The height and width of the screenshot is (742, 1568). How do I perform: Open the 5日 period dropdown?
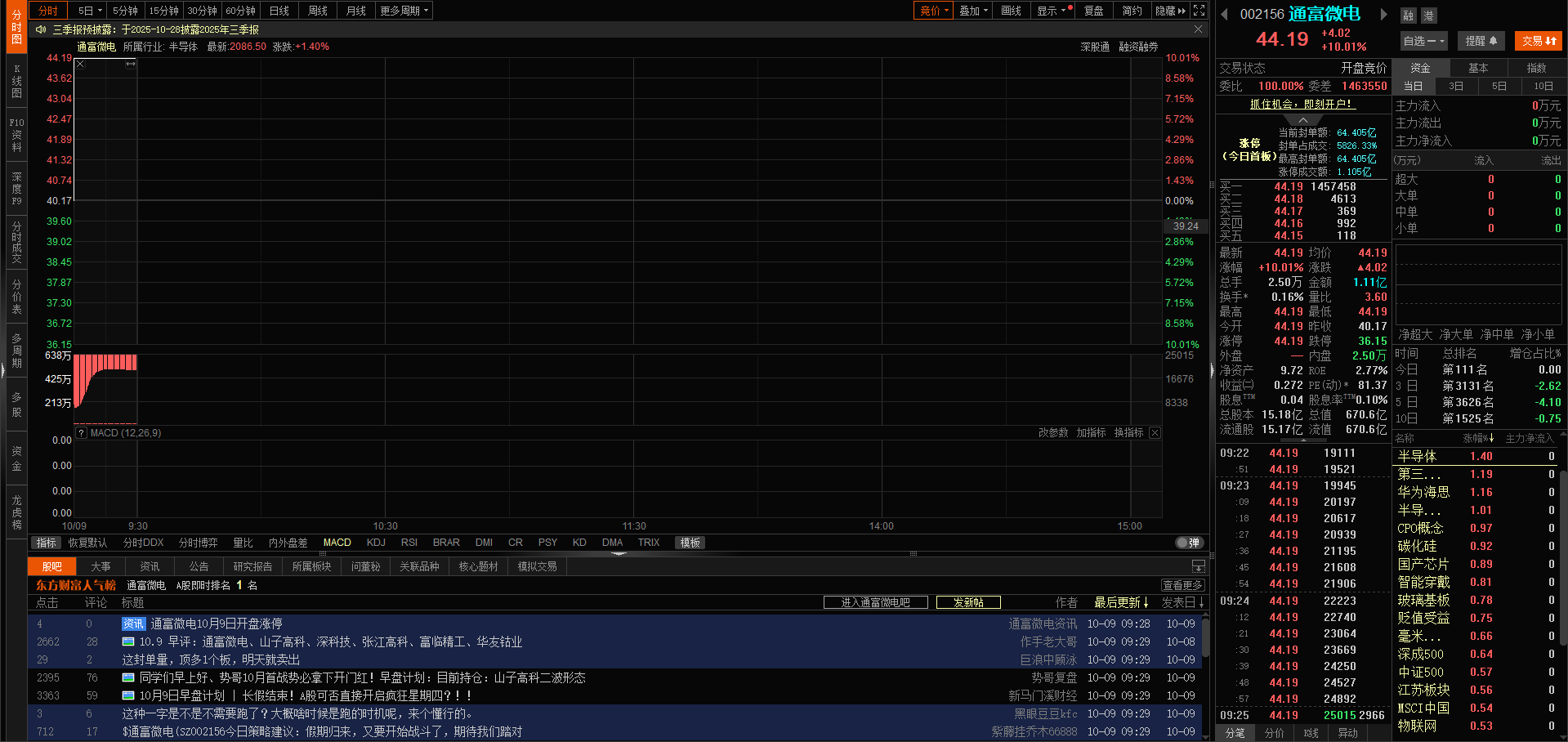click(90, 11)
